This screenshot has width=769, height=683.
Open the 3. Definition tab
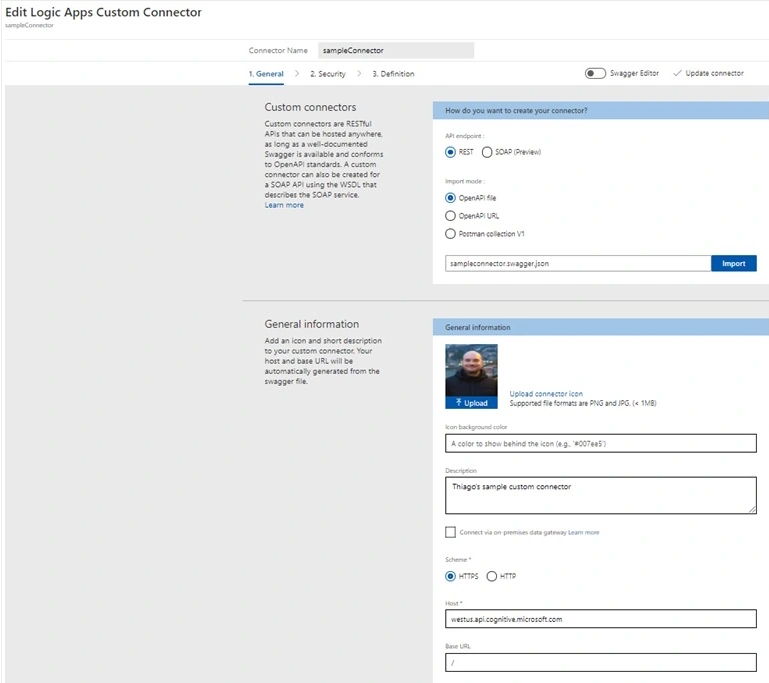pos(393,74)
